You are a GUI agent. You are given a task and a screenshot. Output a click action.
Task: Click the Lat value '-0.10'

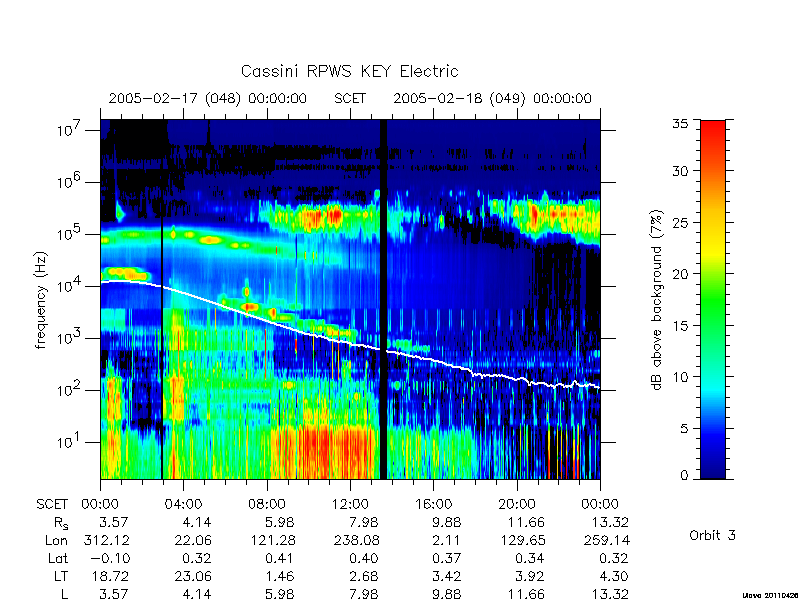110,558
